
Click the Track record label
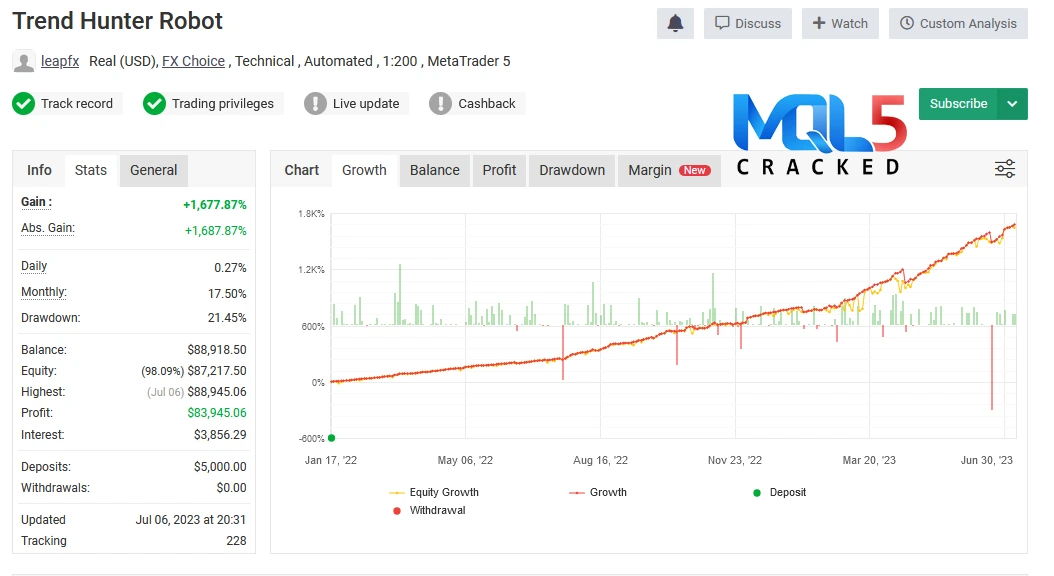[77, 104]
